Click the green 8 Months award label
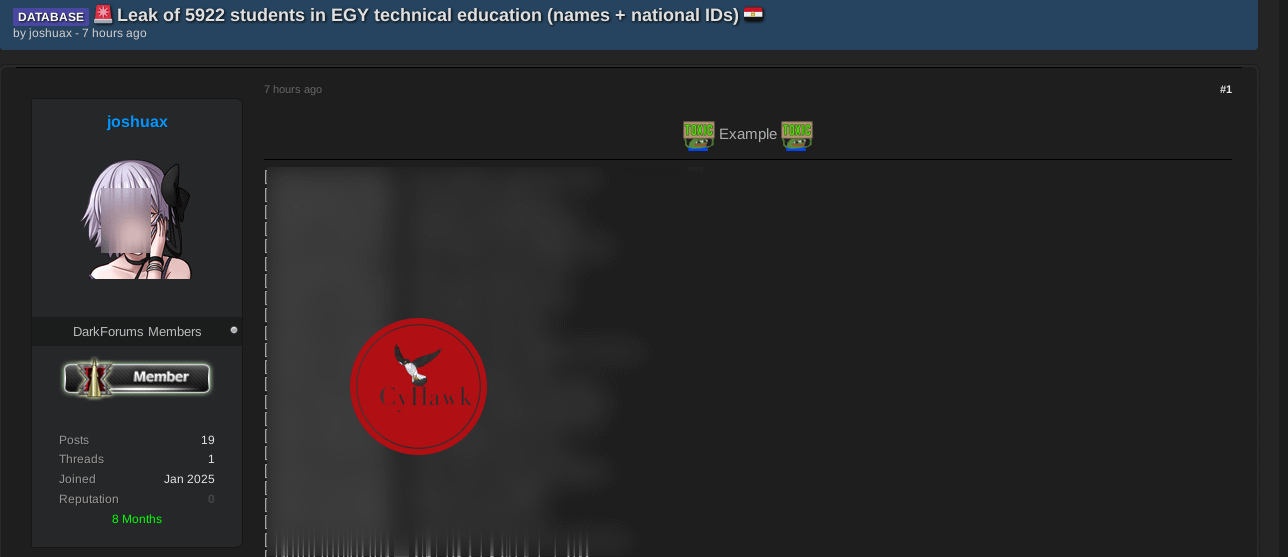This screenshot has width=1288, height=557. [137, 519]
